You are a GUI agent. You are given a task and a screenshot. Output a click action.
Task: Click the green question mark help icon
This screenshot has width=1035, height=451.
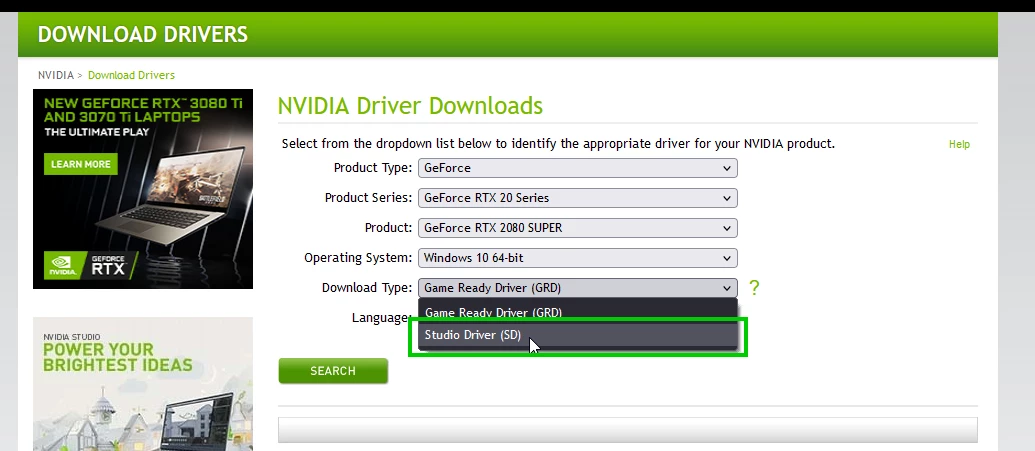[754, 288]
